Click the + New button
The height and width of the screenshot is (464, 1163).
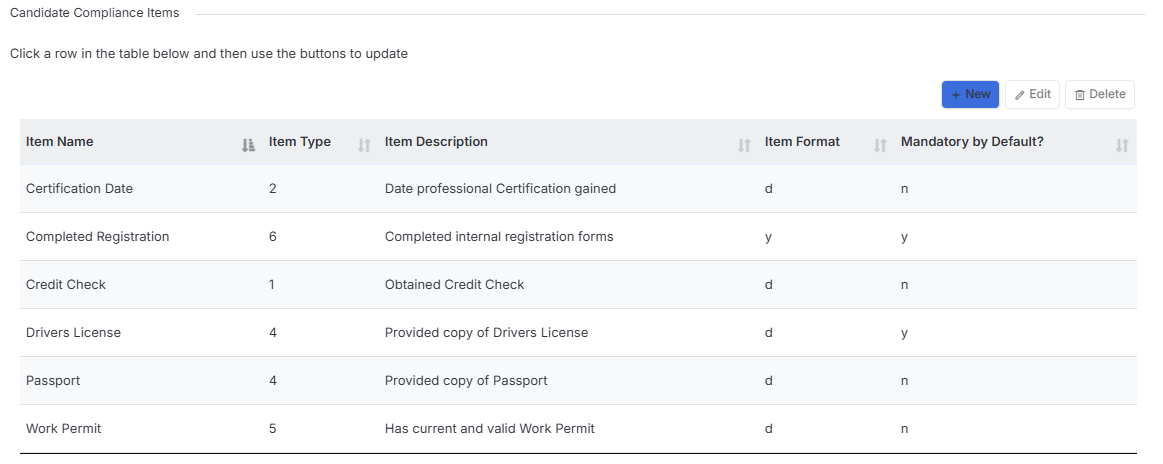[x=970, y=94]
